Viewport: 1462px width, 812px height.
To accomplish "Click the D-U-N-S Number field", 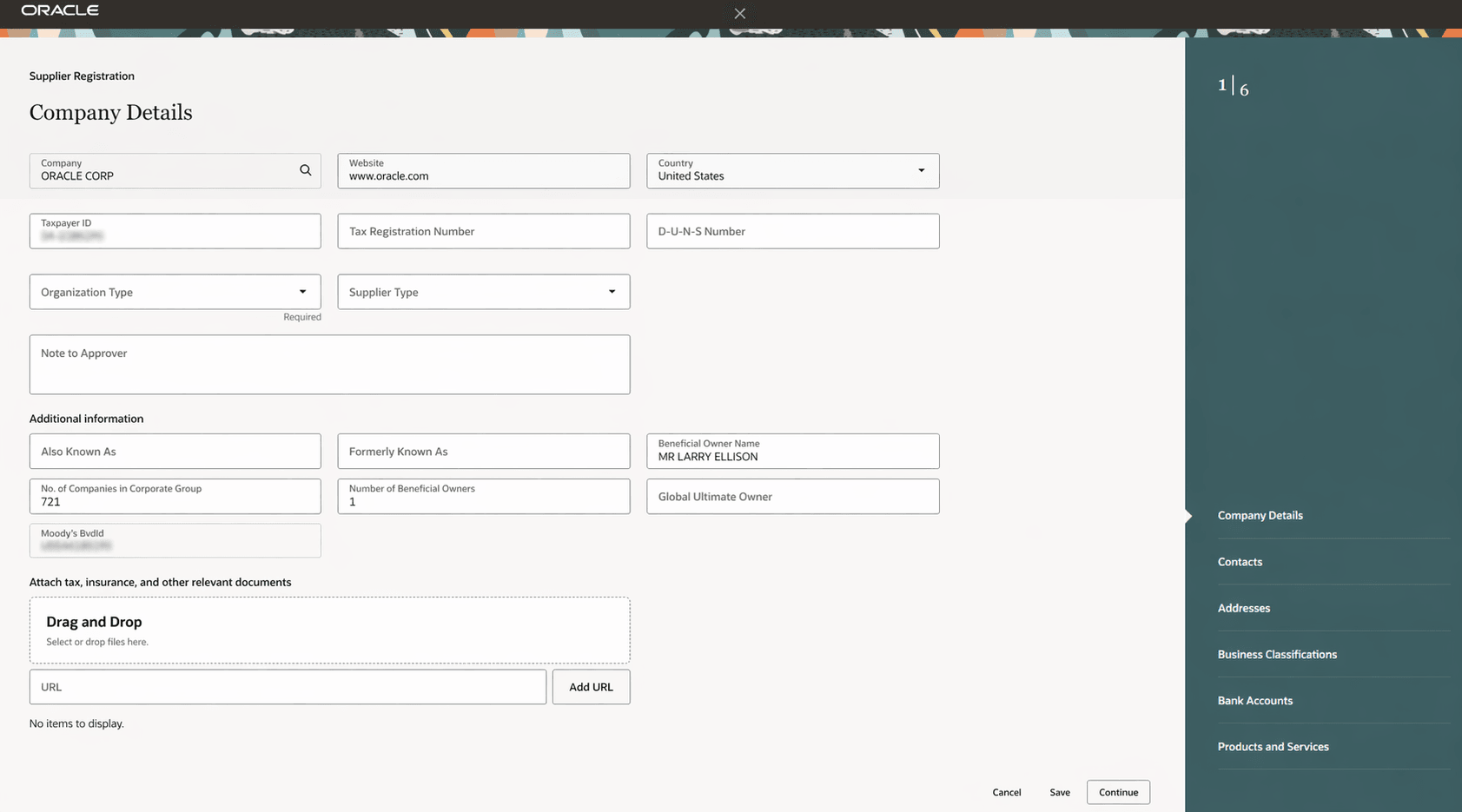I will [792, 231].
